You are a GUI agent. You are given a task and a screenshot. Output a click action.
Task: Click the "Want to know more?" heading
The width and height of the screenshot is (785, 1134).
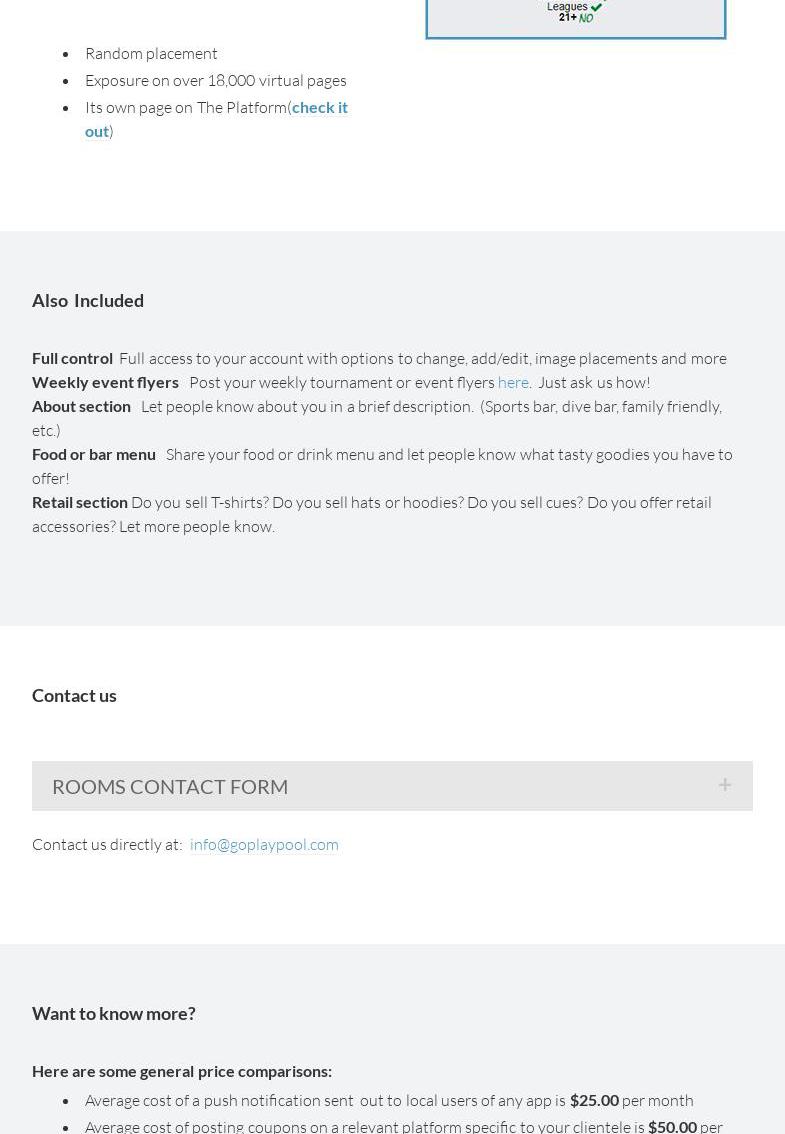coord(114,1013)
